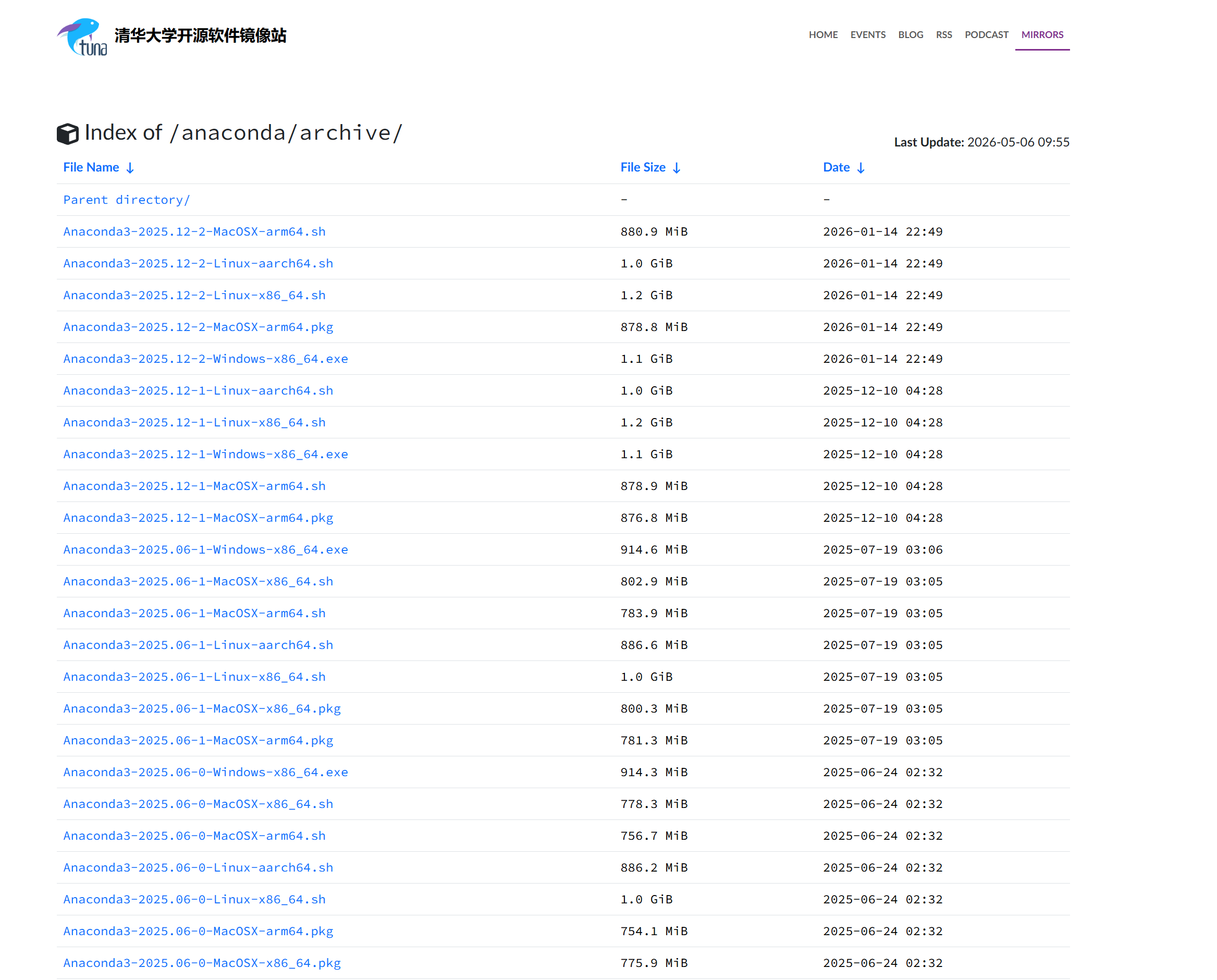
Task: Download Anaconda3-2025.12-1-MacOSX-arm64.sh
Action: (194, 486)
